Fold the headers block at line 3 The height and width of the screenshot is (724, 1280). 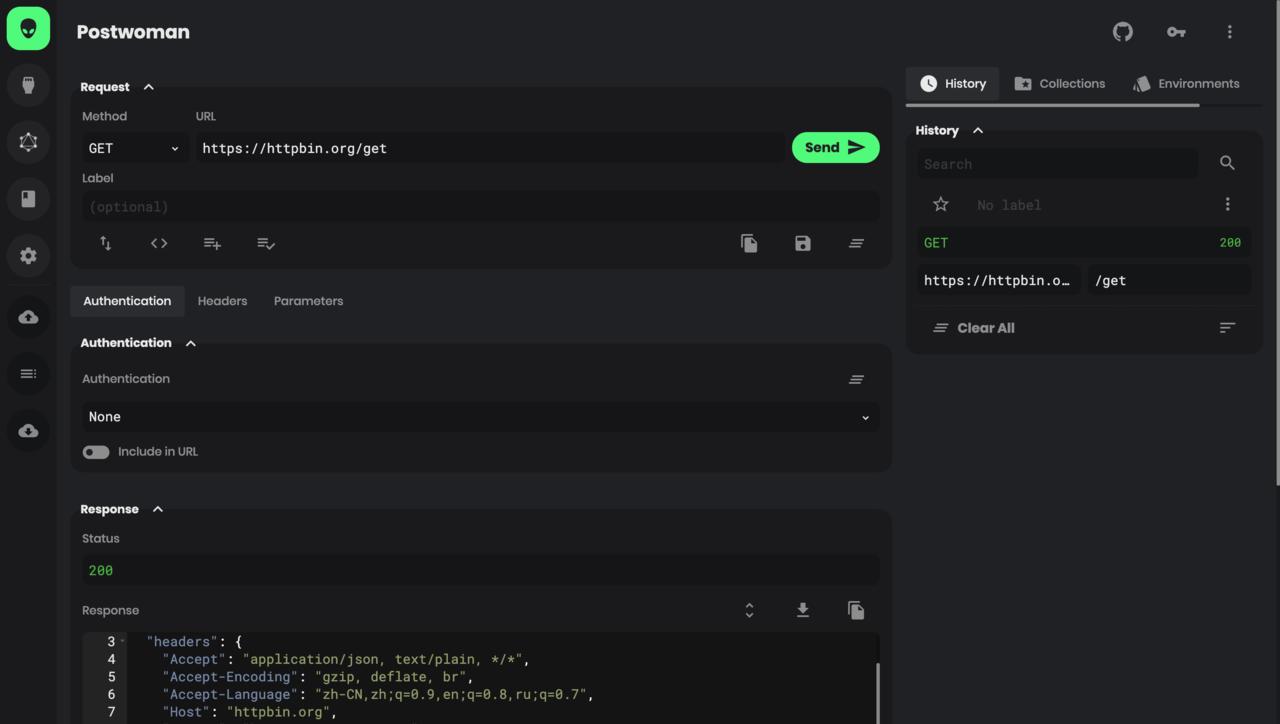pyautogui.click(x=123, y=642)
